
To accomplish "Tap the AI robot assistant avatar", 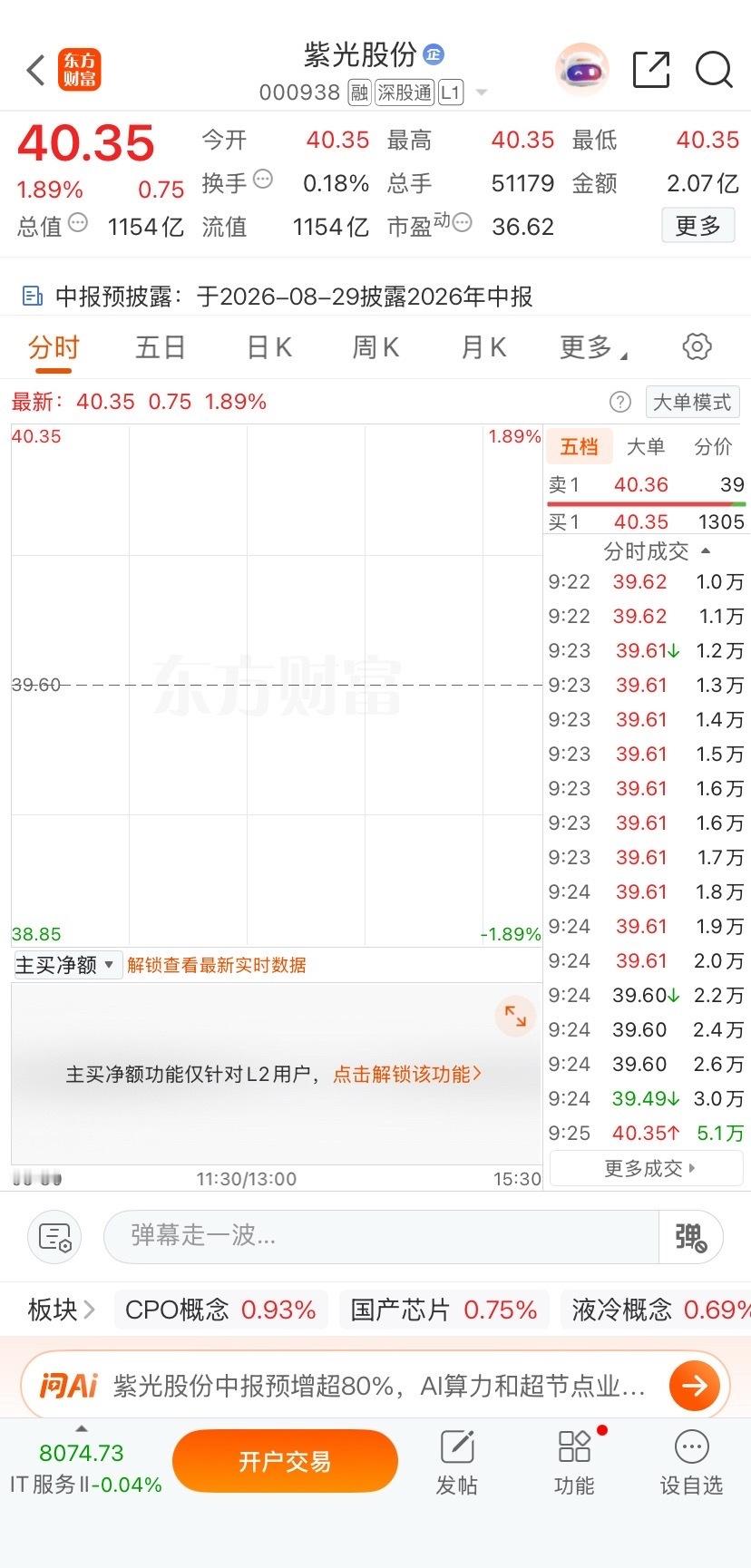I will pyautogui.click(x=581, y=70).
